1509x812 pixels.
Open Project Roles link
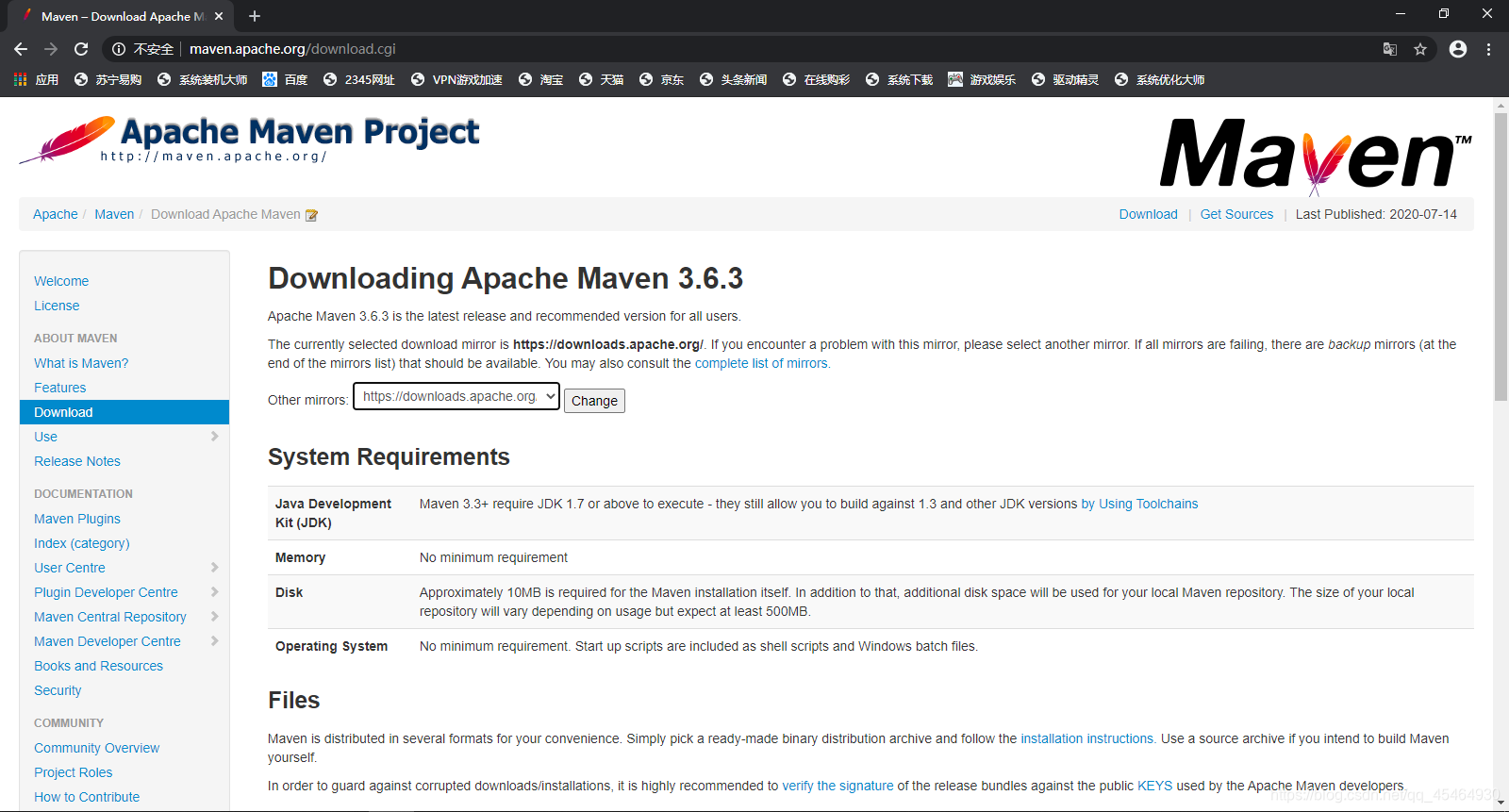pyautogui.click(x=74, y=772)
